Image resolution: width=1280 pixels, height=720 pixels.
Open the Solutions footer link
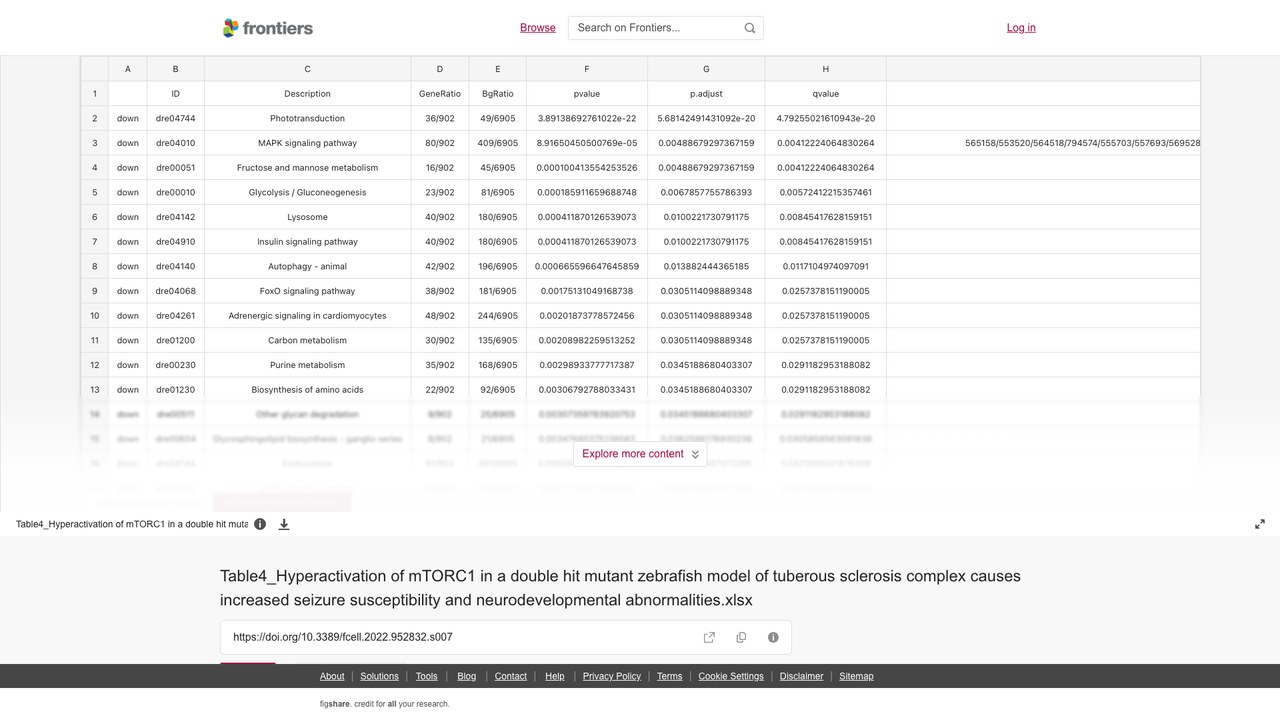coord(379,676)
